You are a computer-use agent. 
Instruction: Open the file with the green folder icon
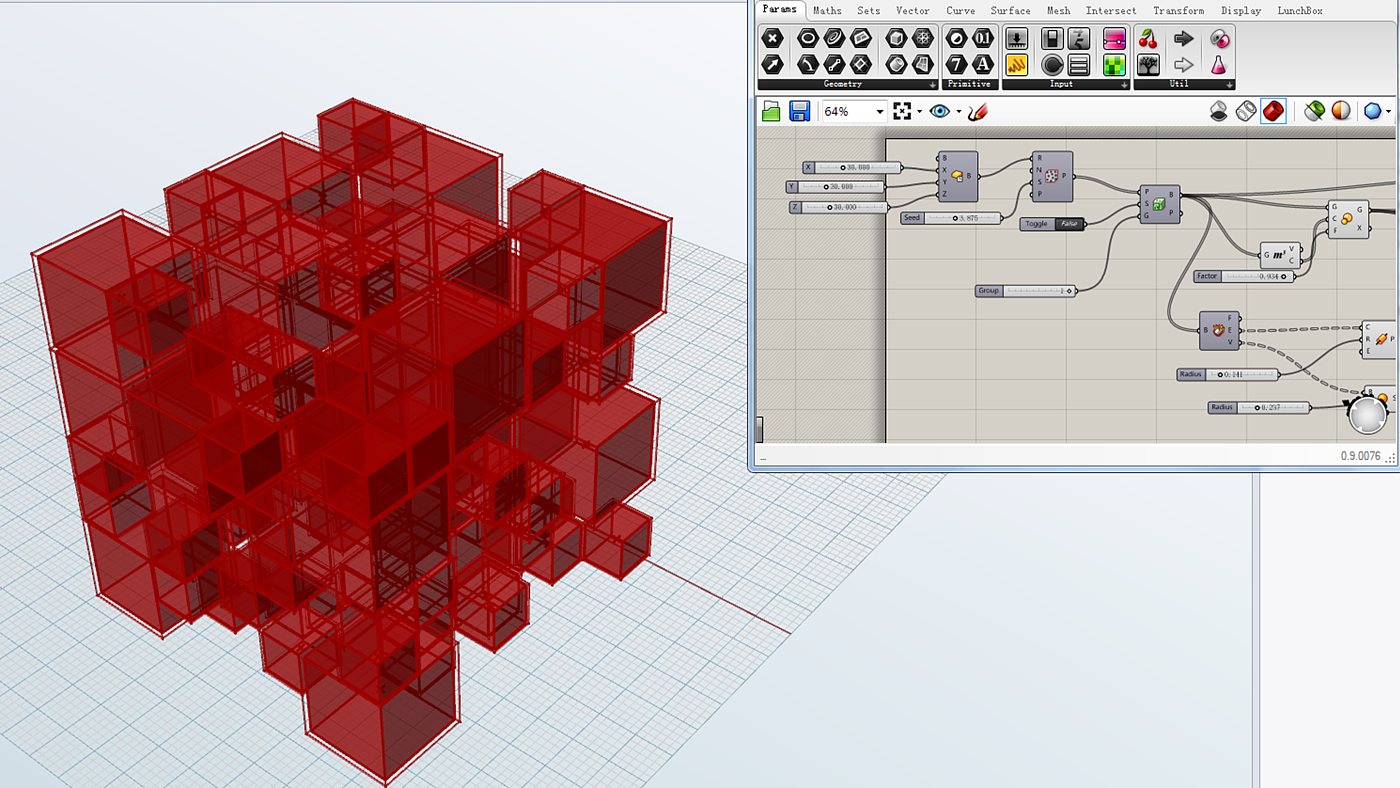point(771,111)
